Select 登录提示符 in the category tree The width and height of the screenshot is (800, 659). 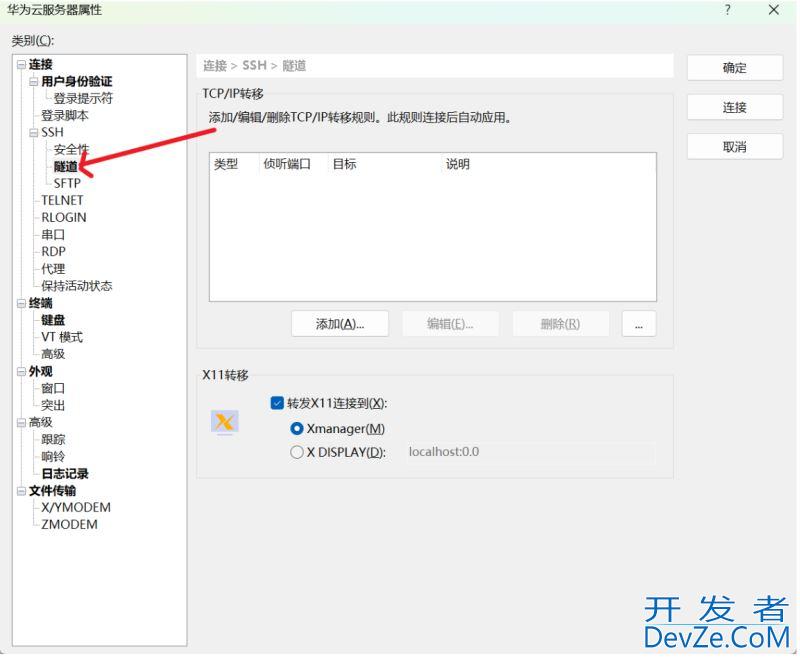(x=83, y=98)
